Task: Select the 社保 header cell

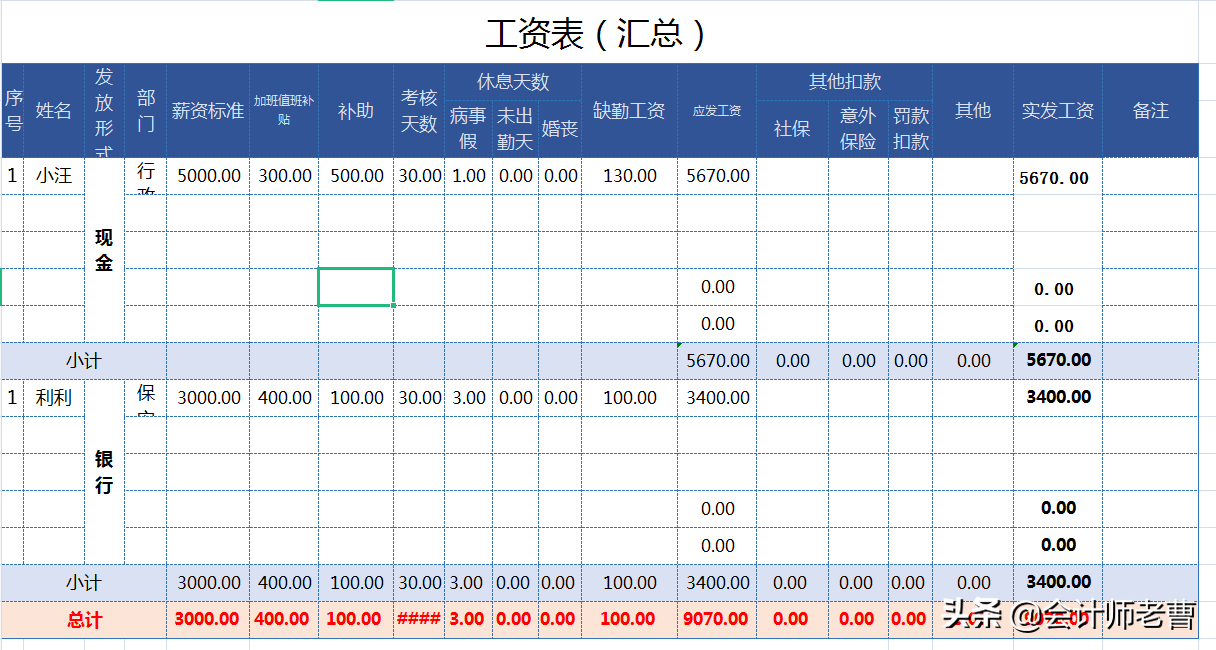Action: [x=794, y=128]
